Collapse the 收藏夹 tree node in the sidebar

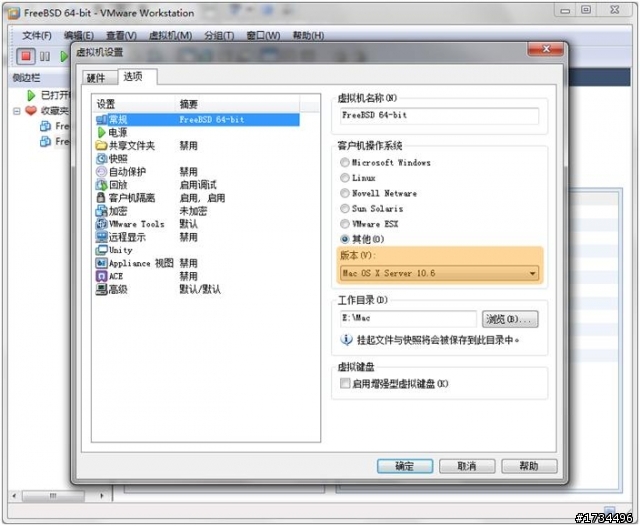[x=17, y=111]
